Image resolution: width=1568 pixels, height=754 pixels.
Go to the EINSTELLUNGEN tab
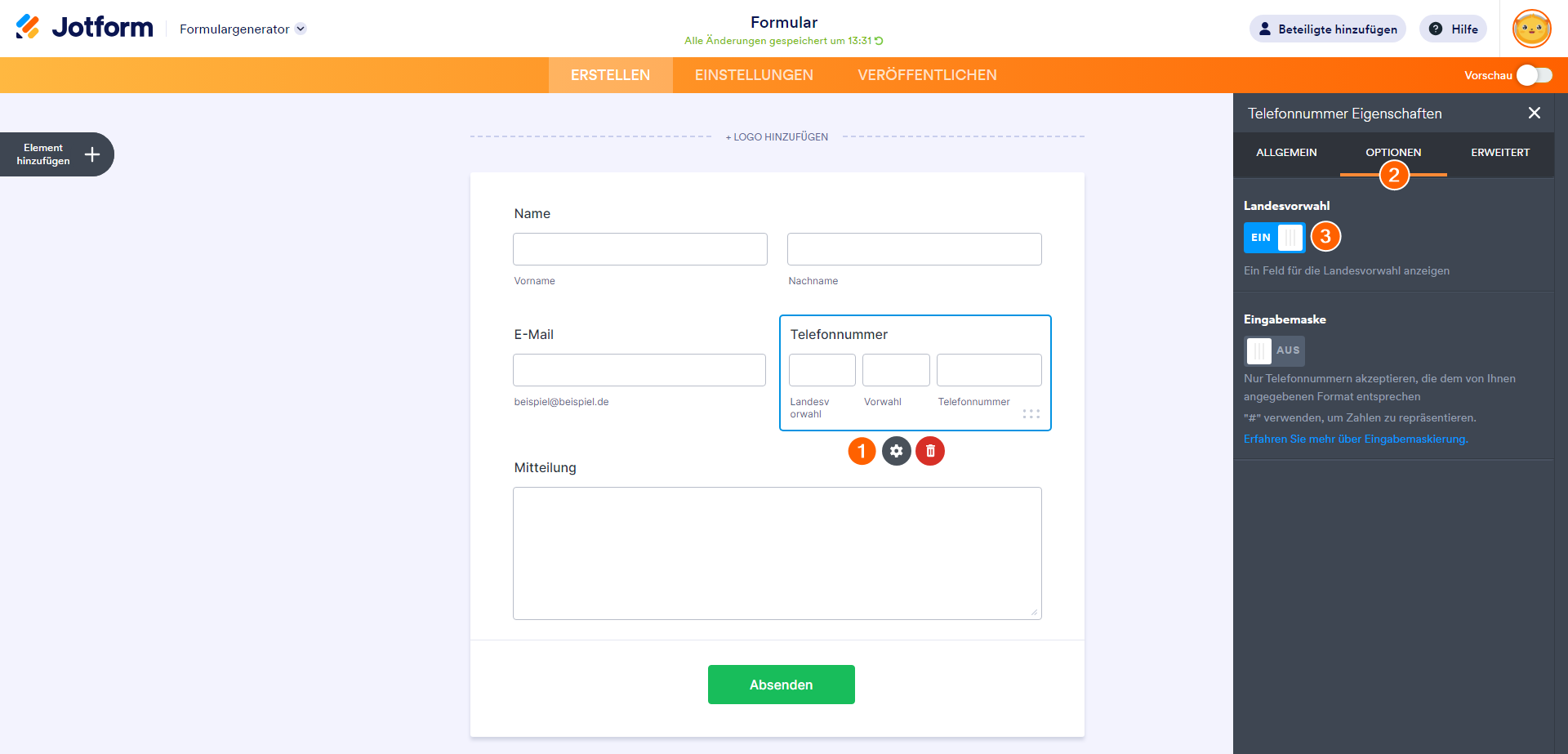point(754,75)
